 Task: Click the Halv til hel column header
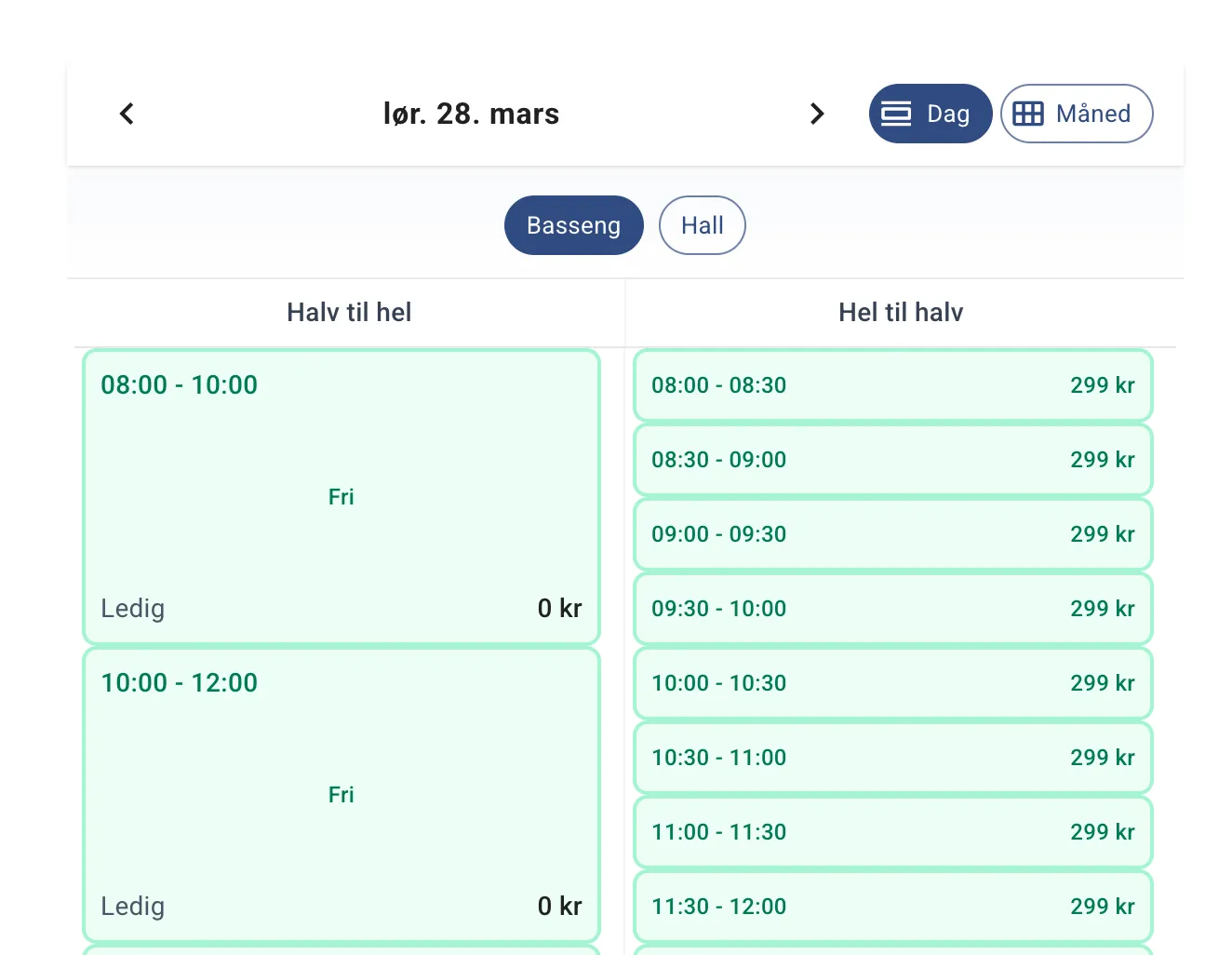(x=349, y=313)
